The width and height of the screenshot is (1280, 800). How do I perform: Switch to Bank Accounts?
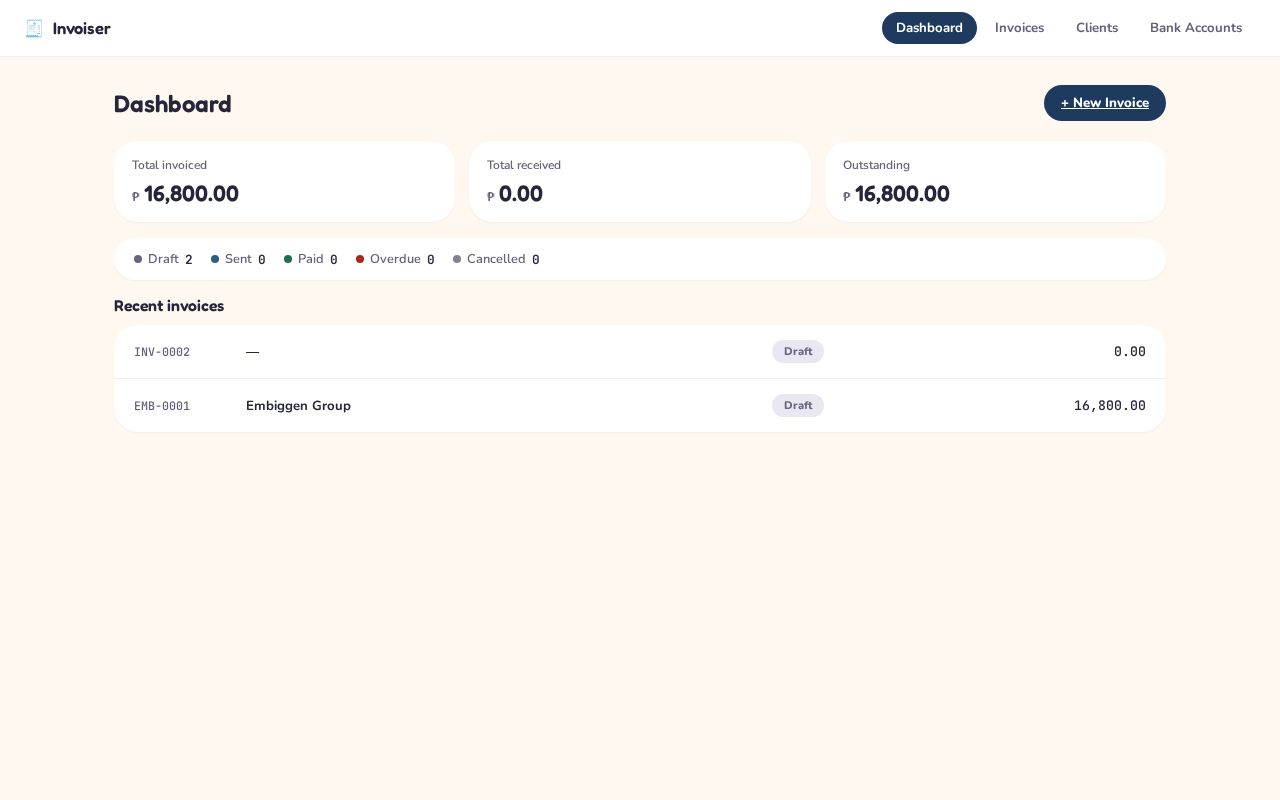coord(1196,28)
